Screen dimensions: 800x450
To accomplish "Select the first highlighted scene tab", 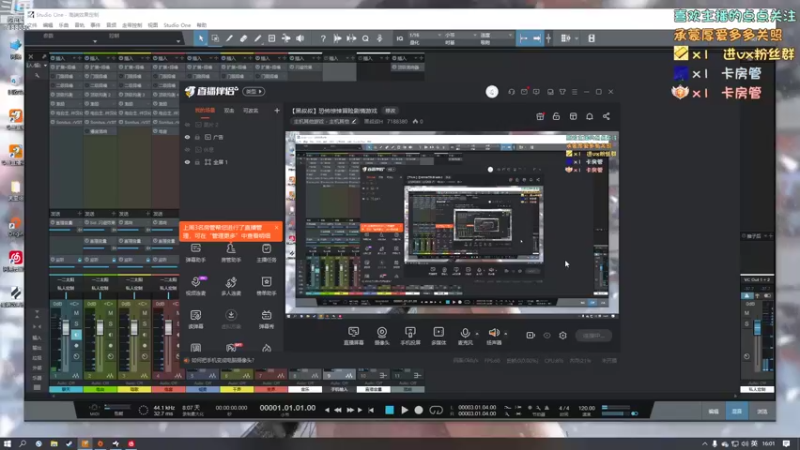I will (205, 111).
